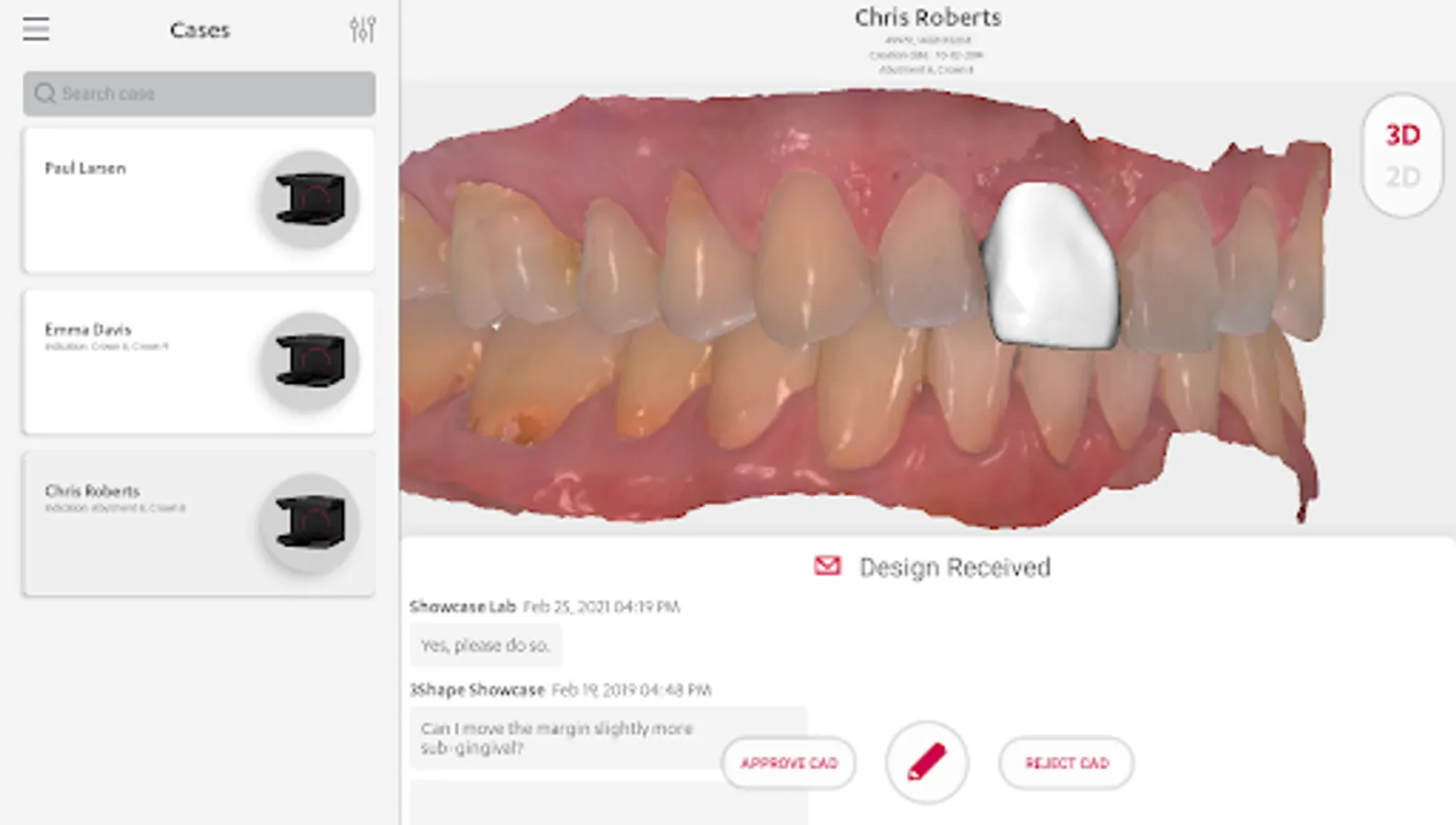Switch the view to 3D
Screen dimensions: 1456x825
(1403, 136)
